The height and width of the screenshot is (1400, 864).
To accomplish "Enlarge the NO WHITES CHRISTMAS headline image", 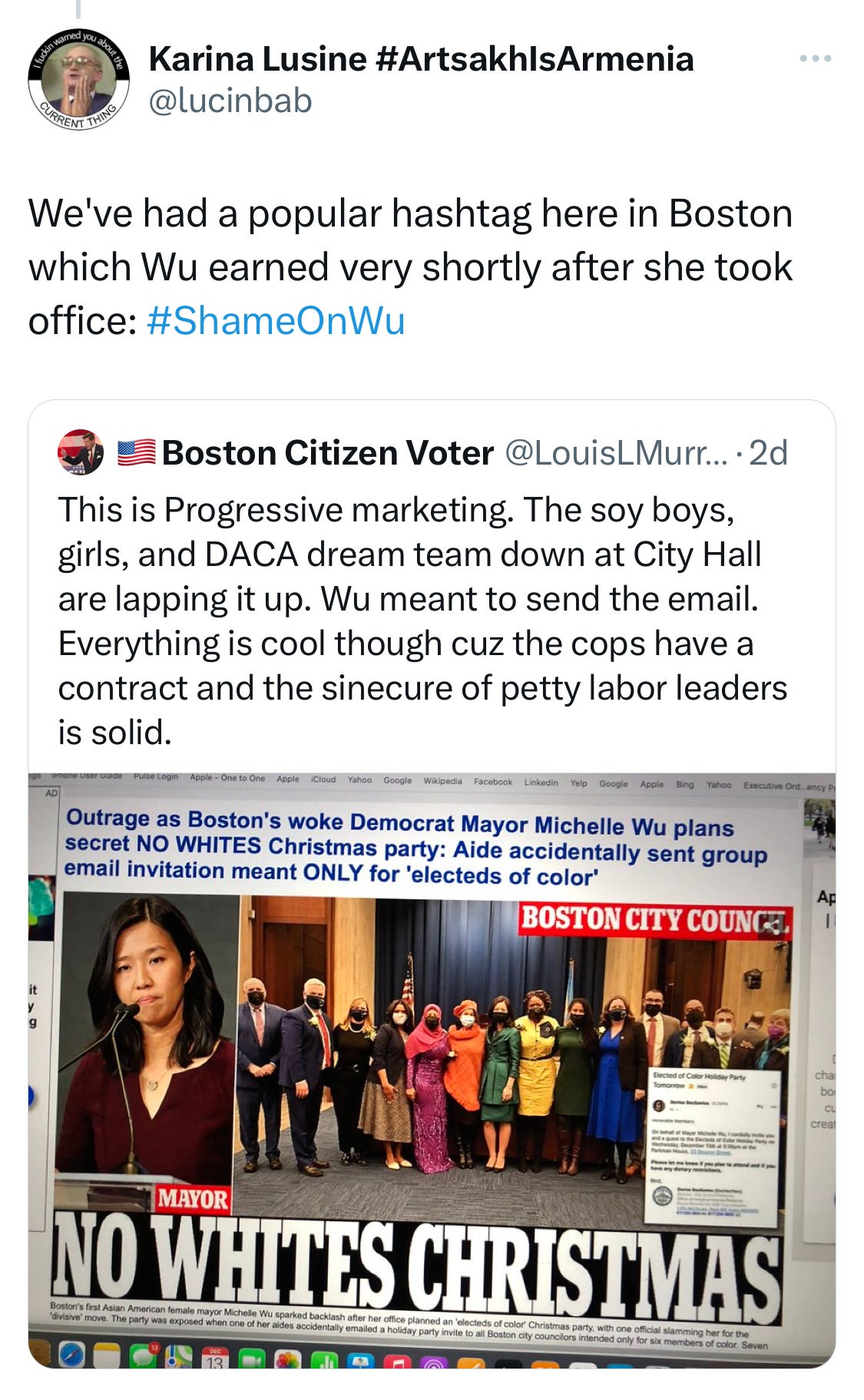I will pyautogui.click(x=432, y=1071).
